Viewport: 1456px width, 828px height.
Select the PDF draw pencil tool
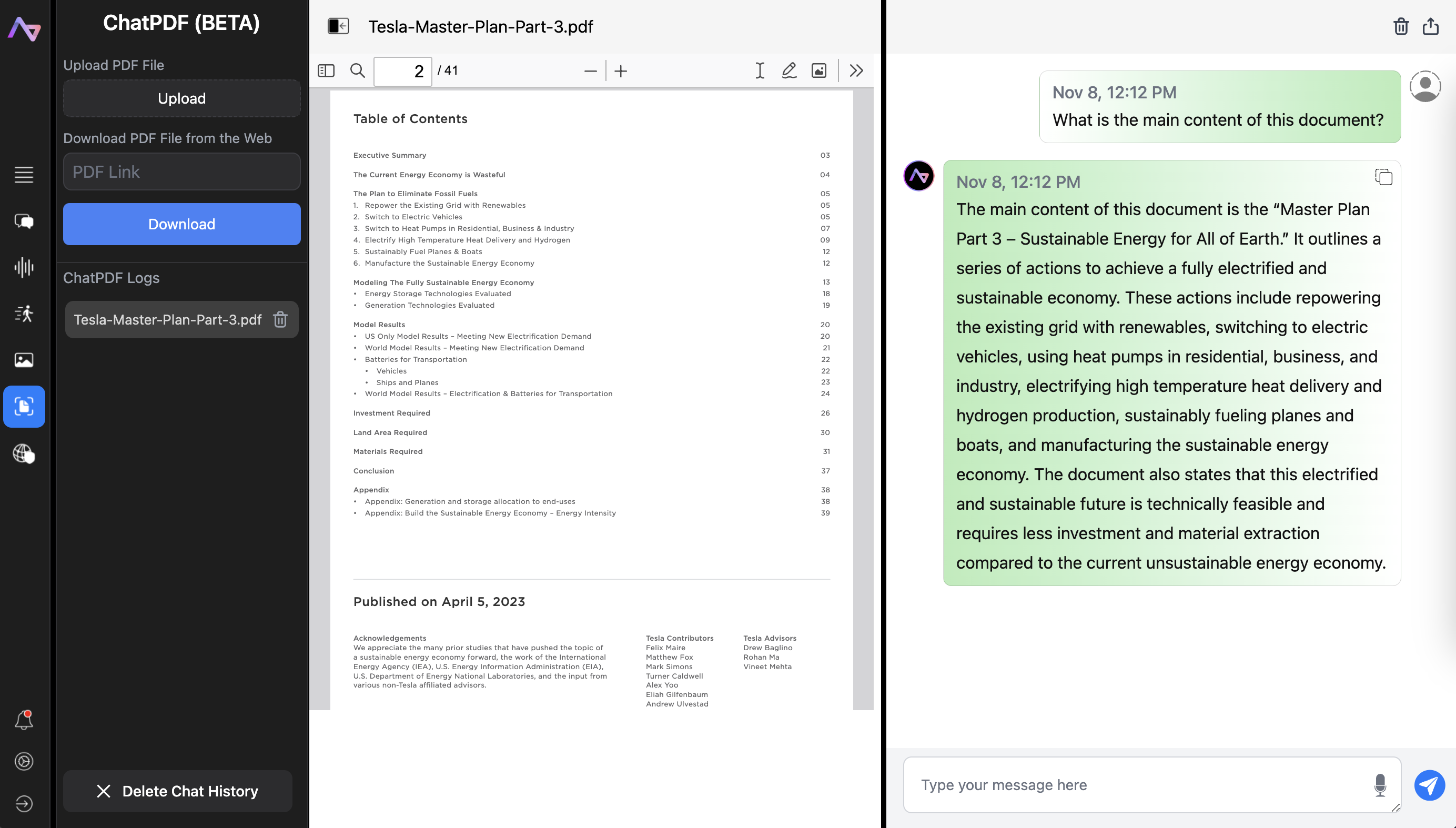click(x=789, y=70)
